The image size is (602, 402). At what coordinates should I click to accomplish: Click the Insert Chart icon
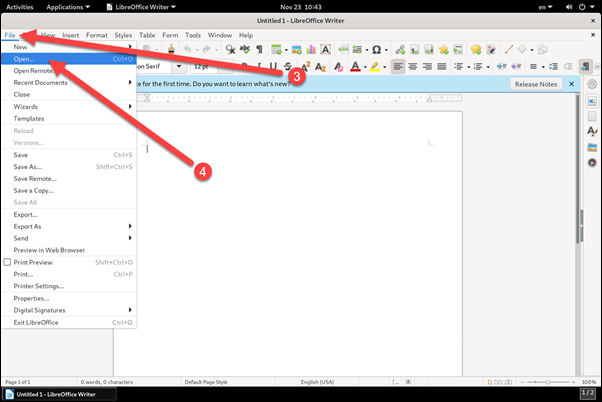coord(311,49)
